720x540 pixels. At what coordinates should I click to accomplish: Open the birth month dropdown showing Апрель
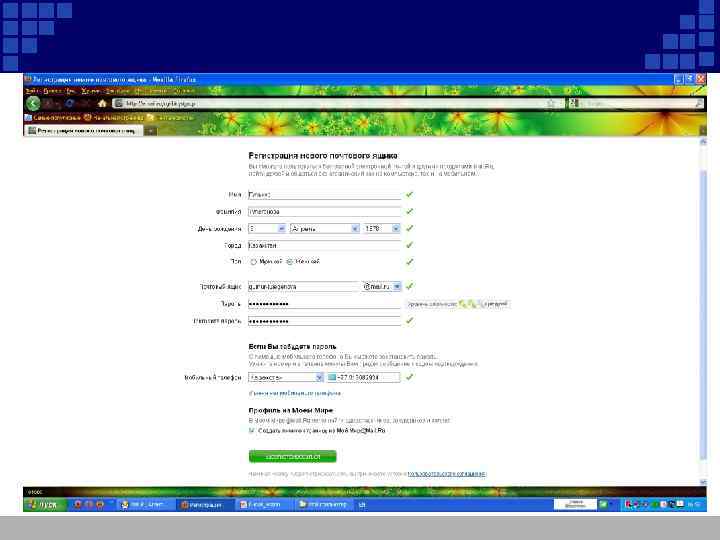click(x=325, y=228)
